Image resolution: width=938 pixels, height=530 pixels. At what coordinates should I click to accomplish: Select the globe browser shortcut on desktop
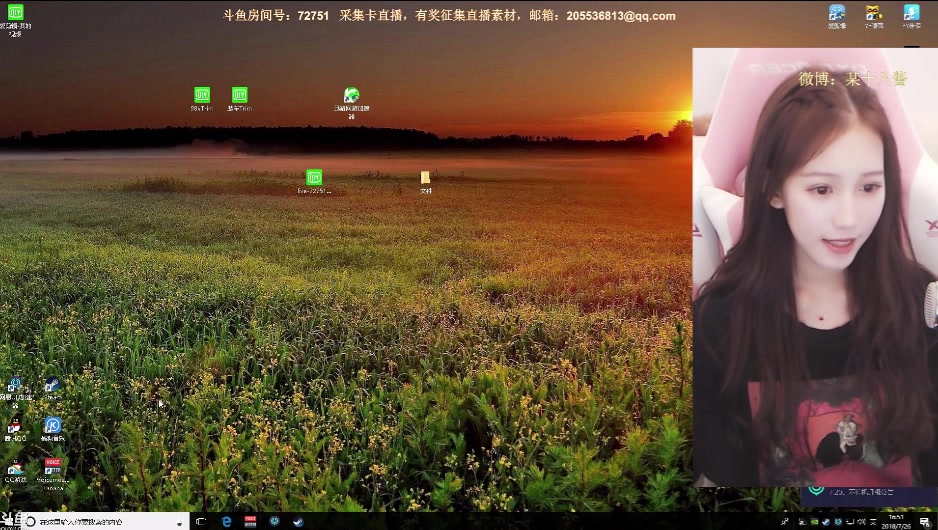(x=352, y=103)
